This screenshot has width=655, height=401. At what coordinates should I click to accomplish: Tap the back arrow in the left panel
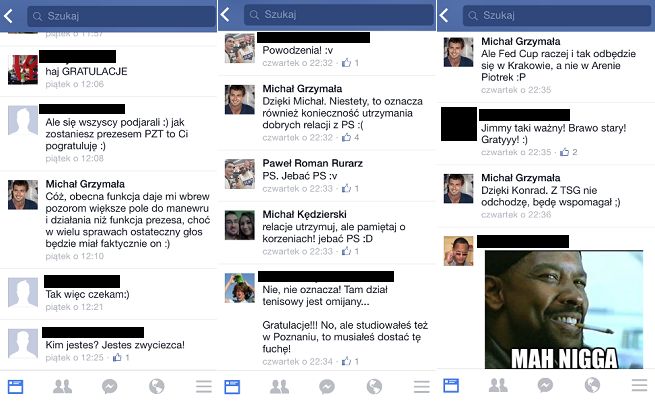coord(9,16)
